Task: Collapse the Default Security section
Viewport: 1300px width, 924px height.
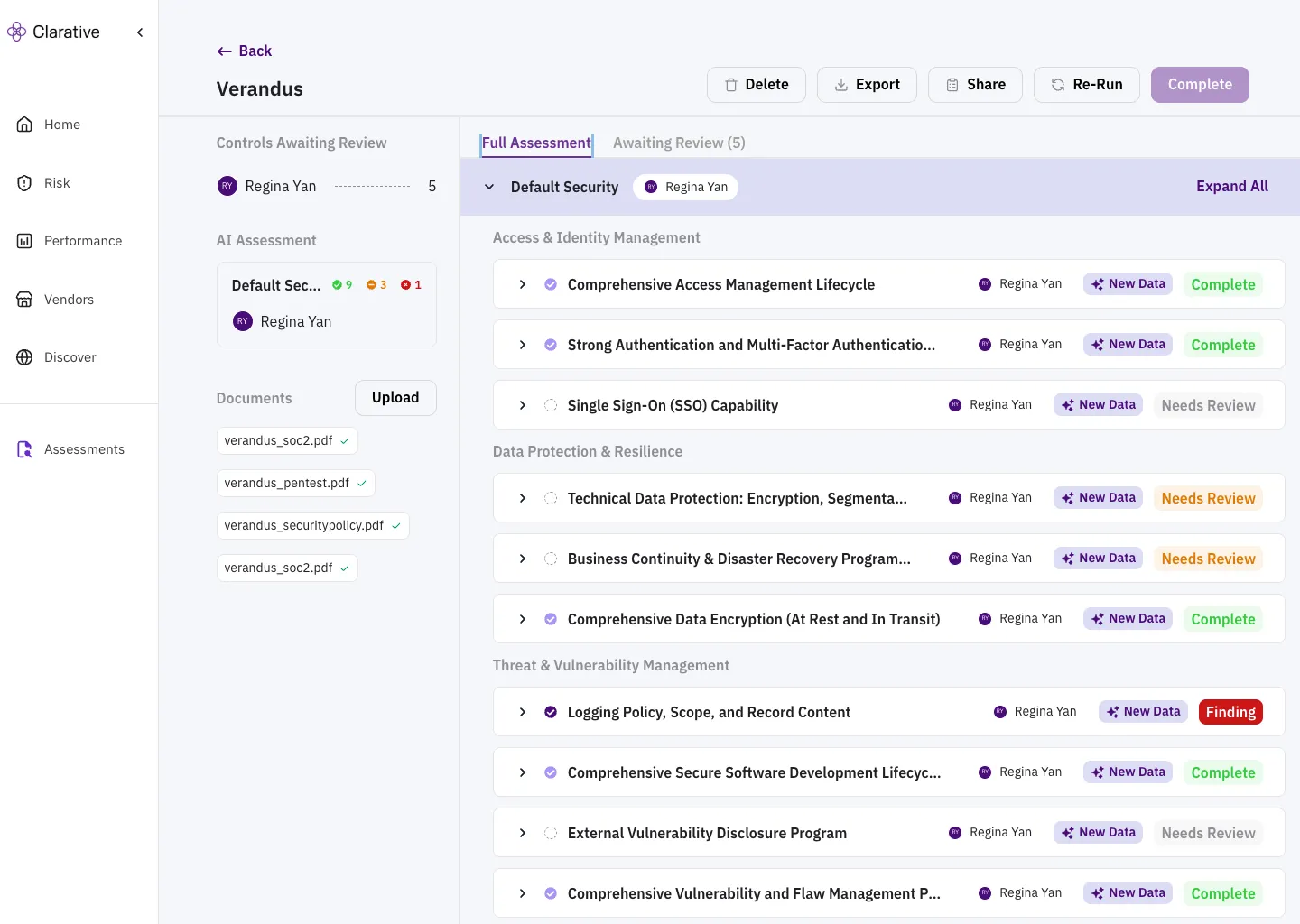Action: click(489, 187)
